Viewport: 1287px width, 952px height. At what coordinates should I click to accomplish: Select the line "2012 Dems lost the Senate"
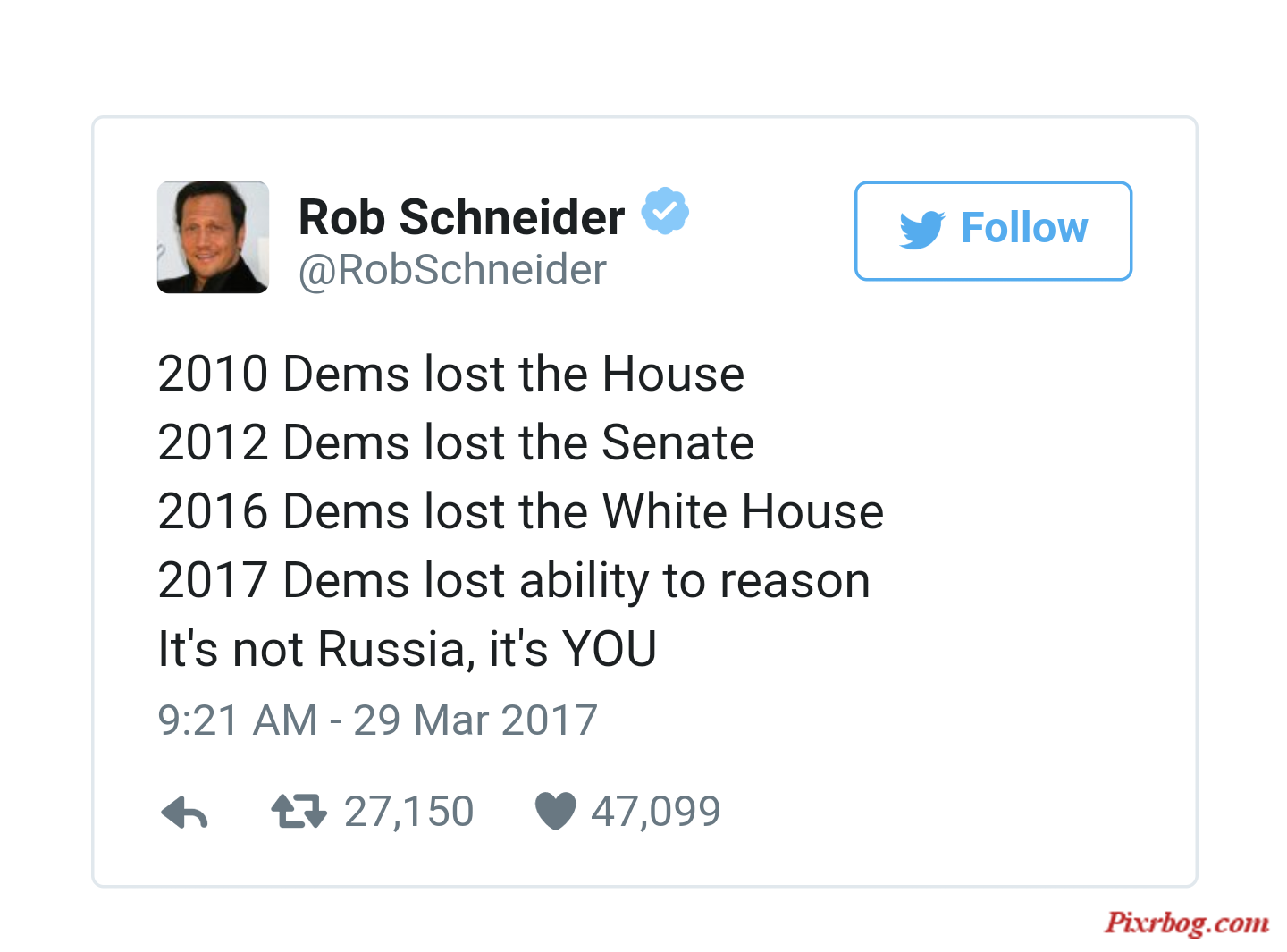[456, 442]
